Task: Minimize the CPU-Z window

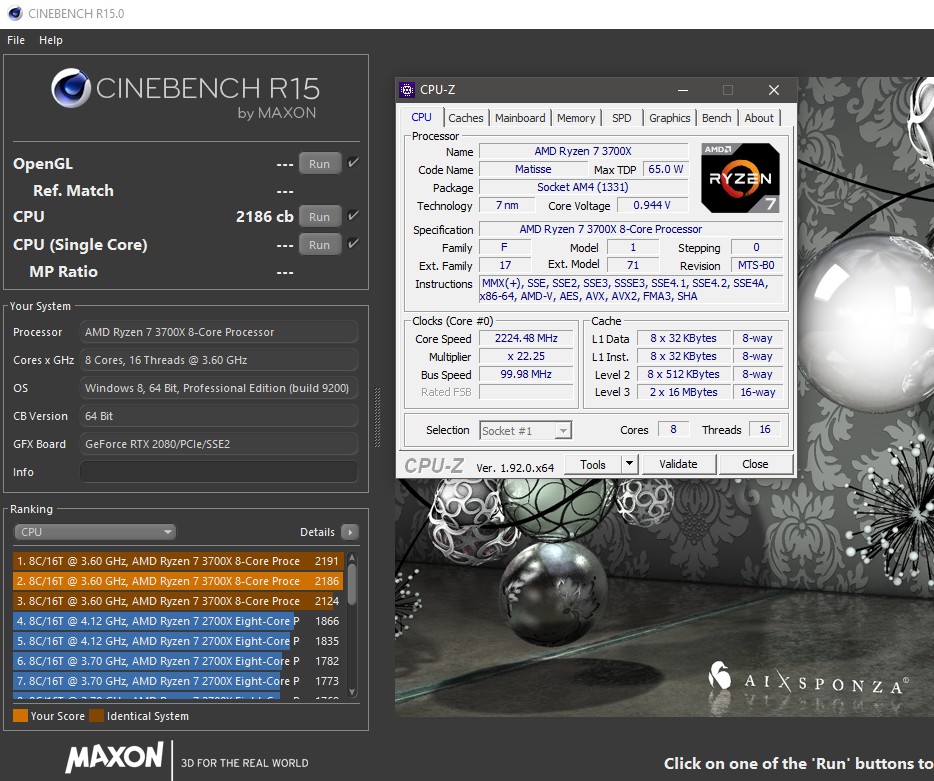Action: pos(683,90)
